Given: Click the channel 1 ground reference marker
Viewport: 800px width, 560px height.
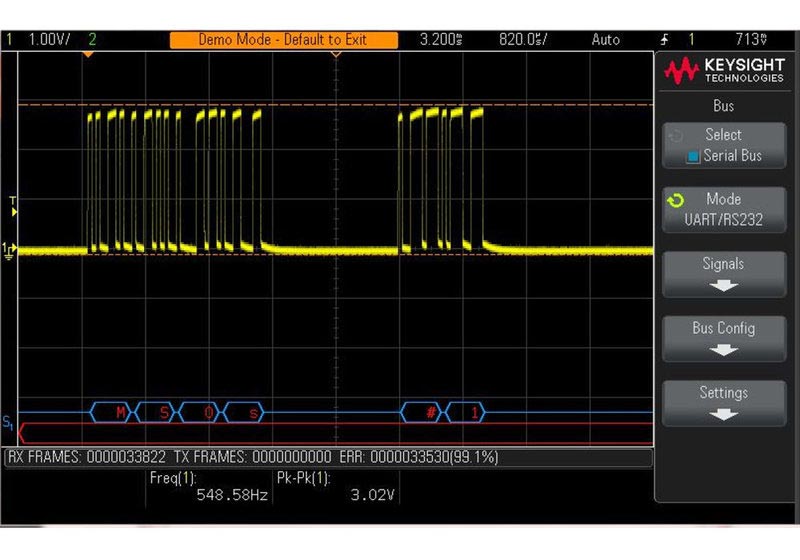Looking at the screenshot, I should pyautogui.click(x=9, y=250).
